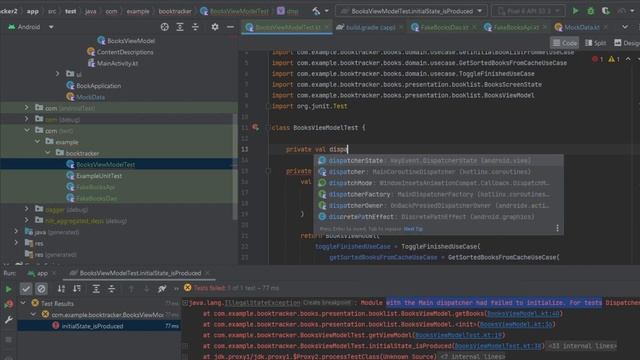Expand all in Project panel toolbar
640x360 pixels.
click(x=180, y=27)
